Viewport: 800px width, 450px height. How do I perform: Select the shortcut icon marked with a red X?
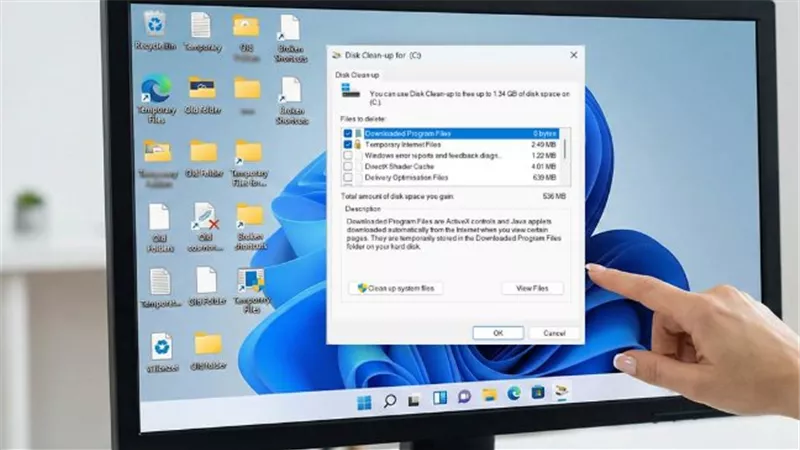[x=205, y=217]
